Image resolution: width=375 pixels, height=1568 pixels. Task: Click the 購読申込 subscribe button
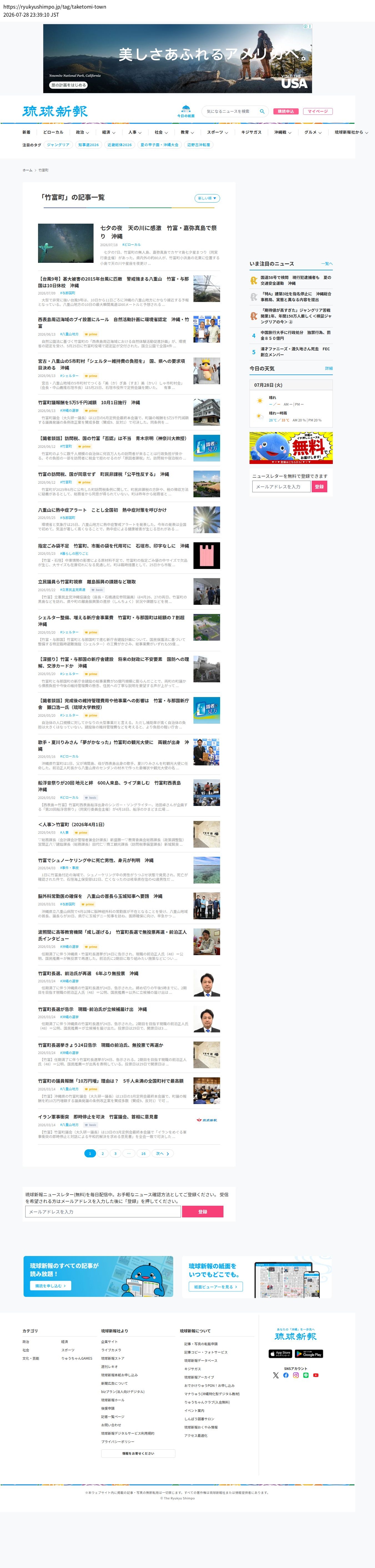point(286,111)
